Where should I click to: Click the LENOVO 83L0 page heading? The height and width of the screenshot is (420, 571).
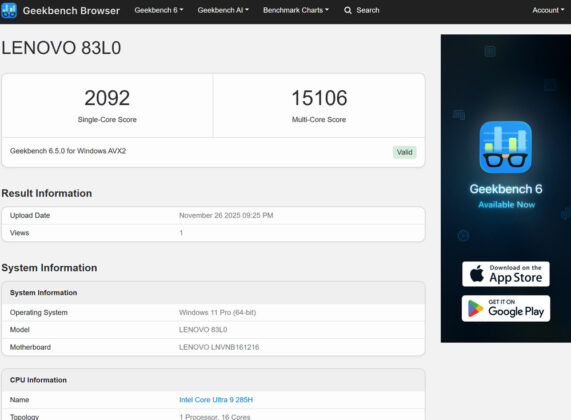pos(61,48)
